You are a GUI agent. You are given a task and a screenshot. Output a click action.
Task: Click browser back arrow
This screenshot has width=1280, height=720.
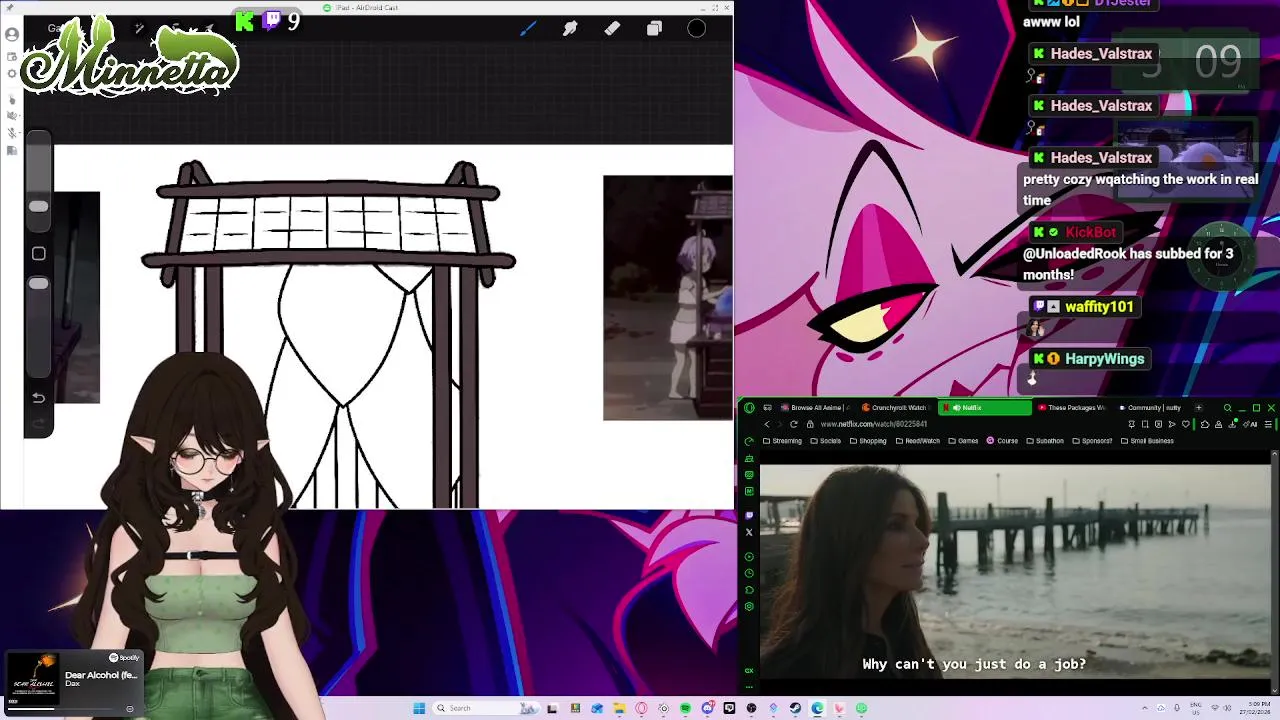[767, 424]
